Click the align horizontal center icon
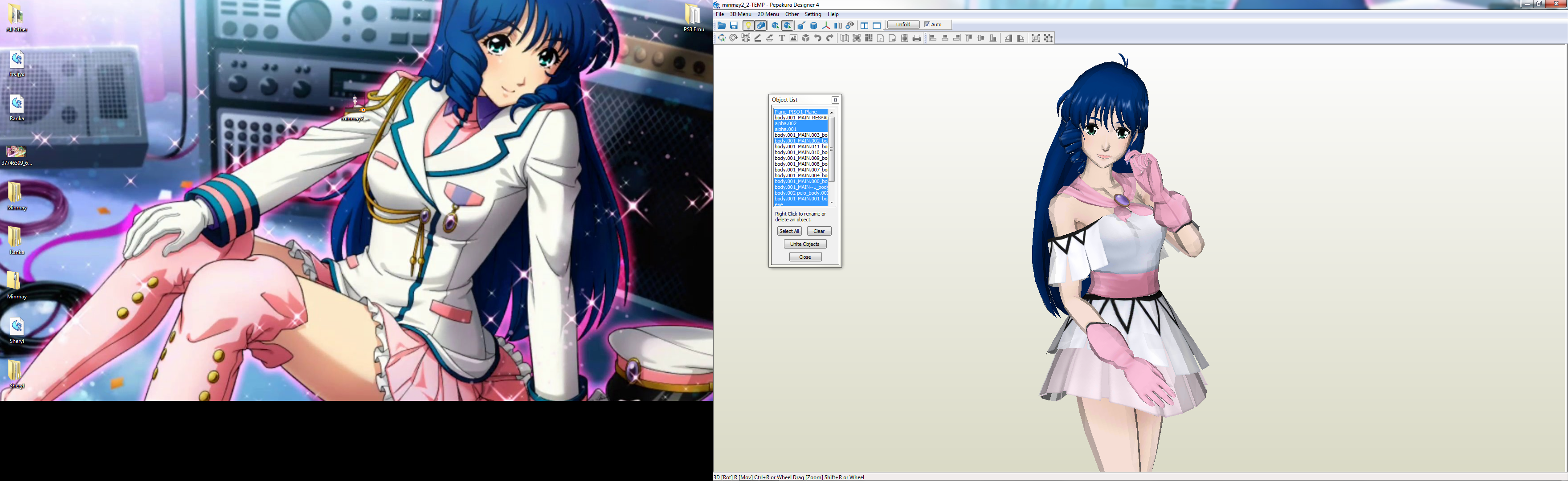Image resolution: width=1568 pixels, height=481 pixels. click(x=945, y=38)
